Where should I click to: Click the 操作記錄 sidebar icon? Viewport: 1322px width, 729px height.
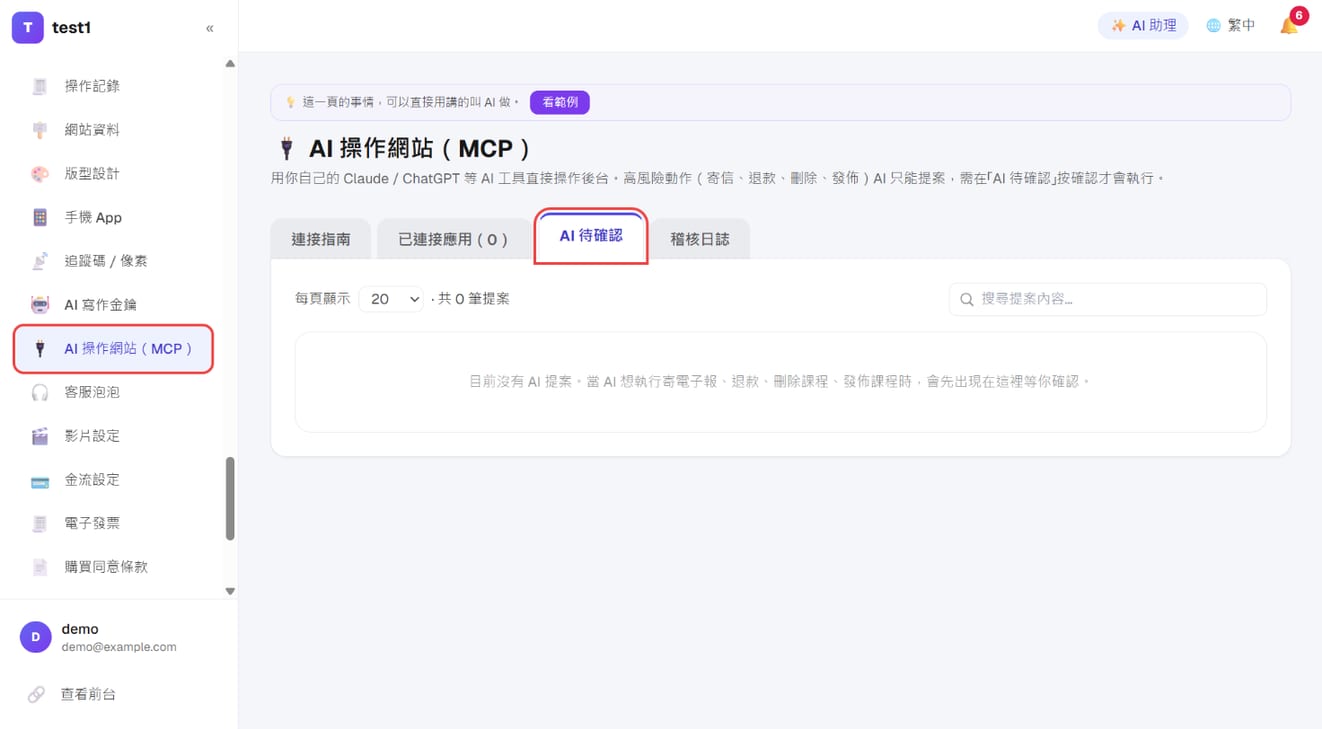click(x=40, y=86)
